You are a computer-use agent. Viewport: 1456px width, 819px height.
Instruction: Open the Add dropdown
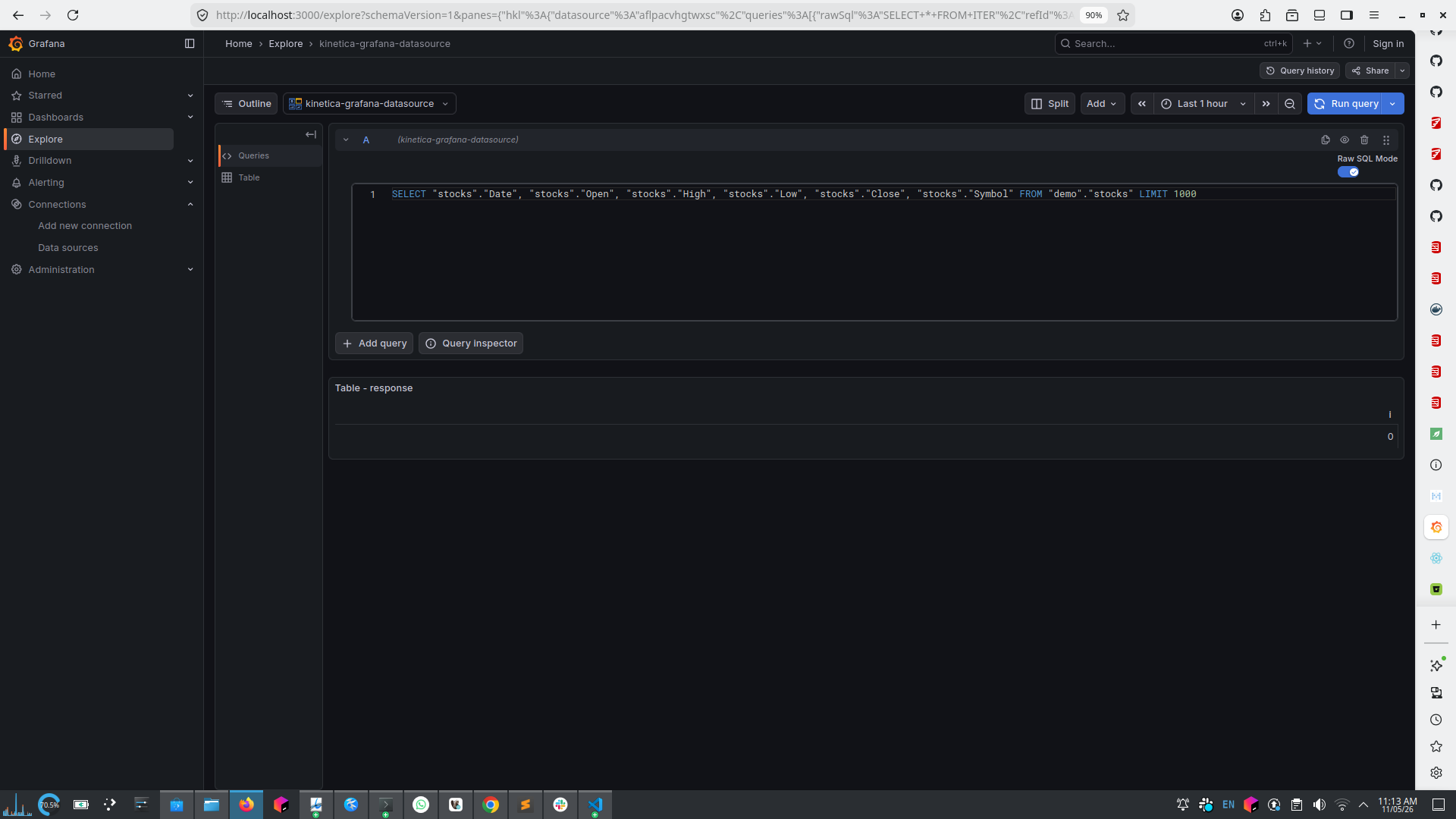click(1102, 104)
